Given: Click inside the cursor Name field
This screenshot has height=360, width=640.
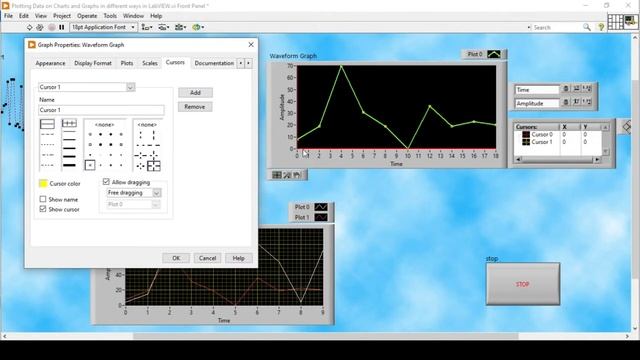Looking at the screenshot, I should pyautogui.click(x=101, y=110).
